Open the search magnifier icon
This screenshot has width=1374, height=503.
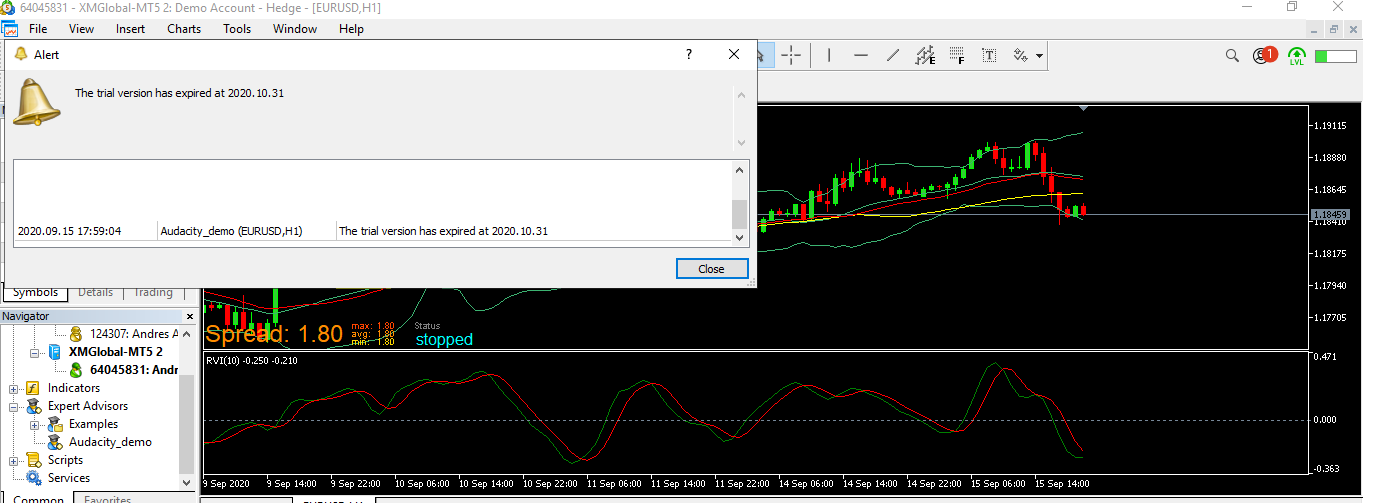[x=1232, y=56]
